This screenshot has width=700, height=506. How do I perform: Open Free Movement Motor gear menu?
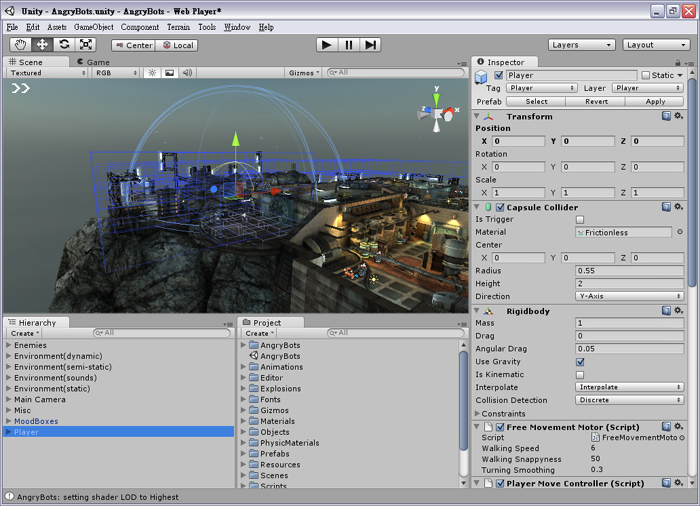click(x=679, y=427)
